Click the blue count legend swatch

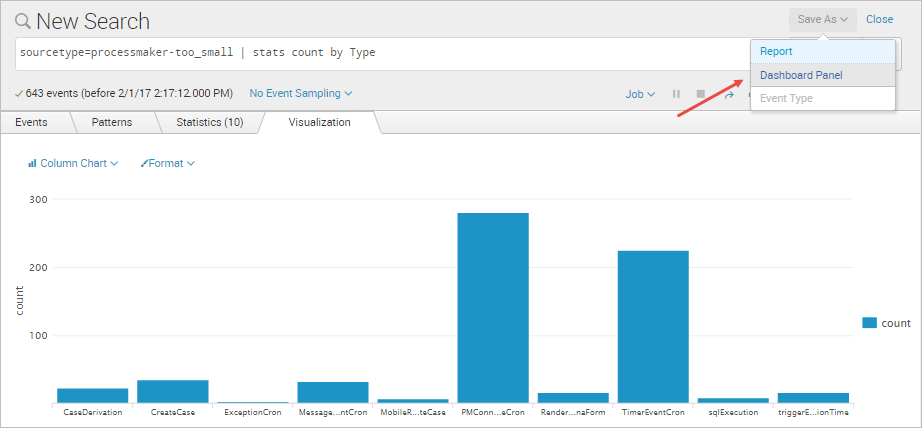click(869, 323)
